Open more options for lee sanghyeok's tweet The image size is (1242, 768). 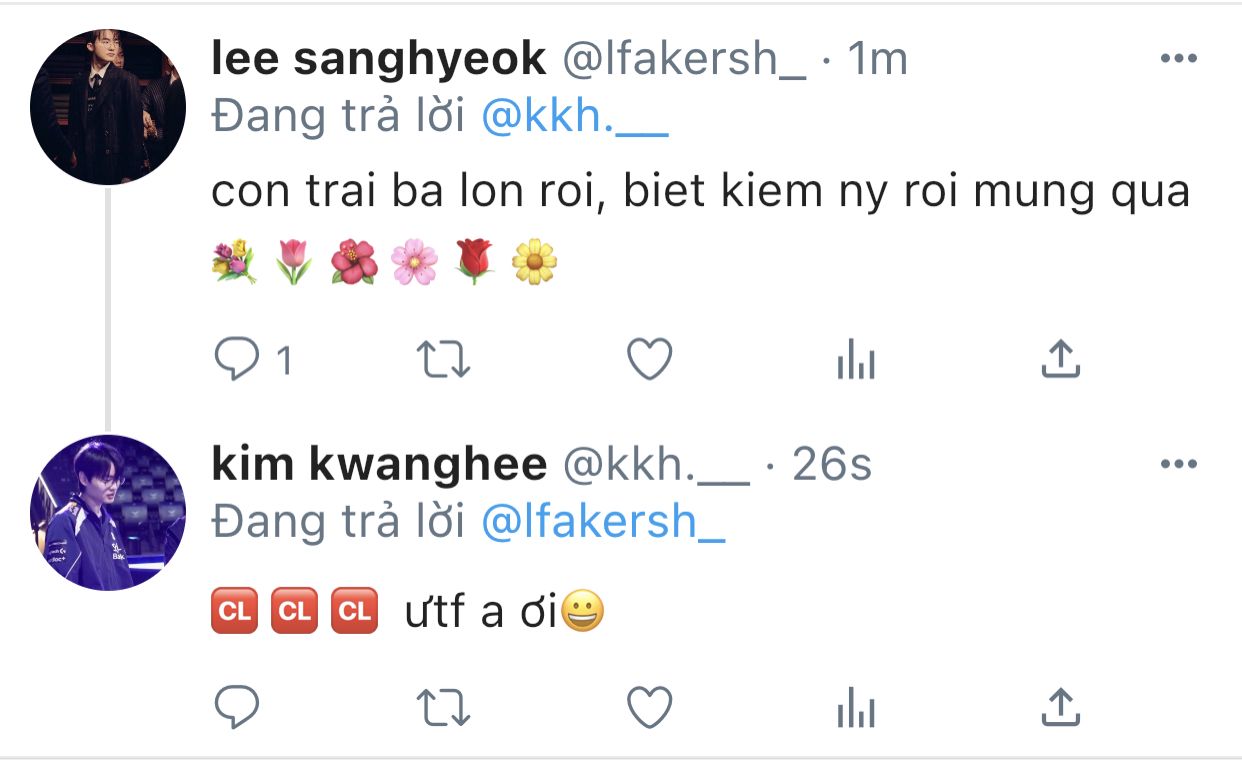click(1178, 60)
